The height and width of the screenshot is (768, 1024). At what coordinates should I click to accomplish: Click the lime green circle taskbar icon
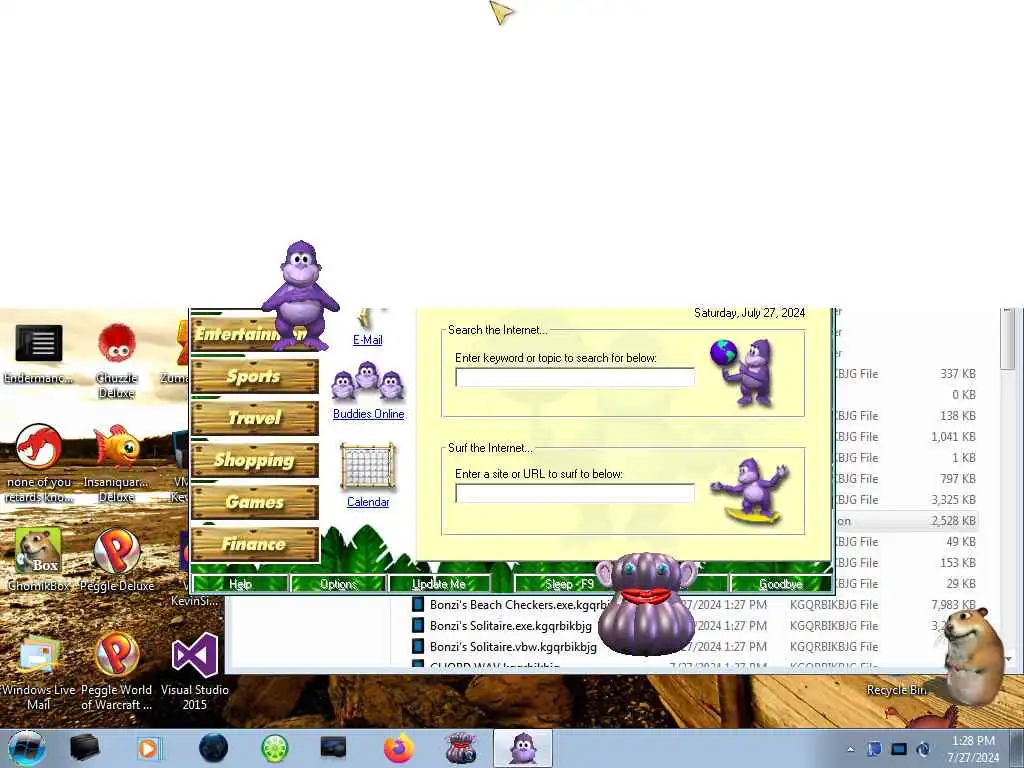point(275,748)
